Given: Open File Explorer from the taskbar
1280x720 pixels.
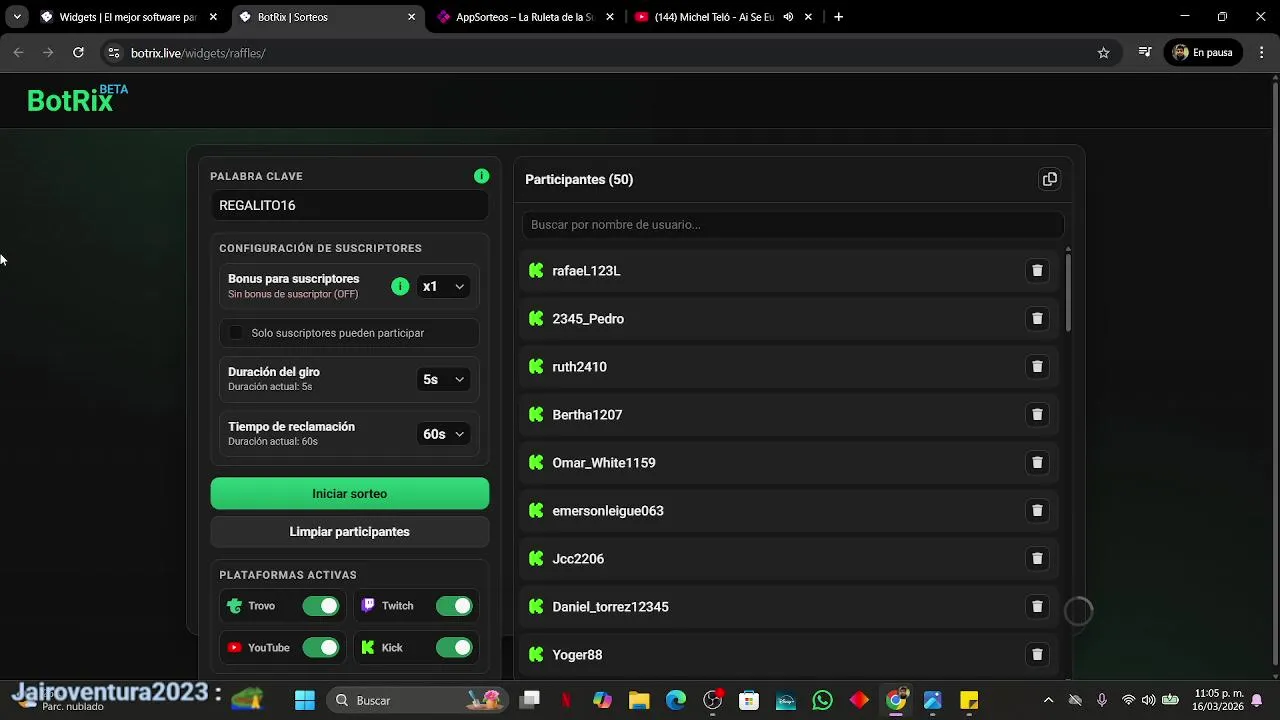Looking at the screenshot, I should (639, 700).
